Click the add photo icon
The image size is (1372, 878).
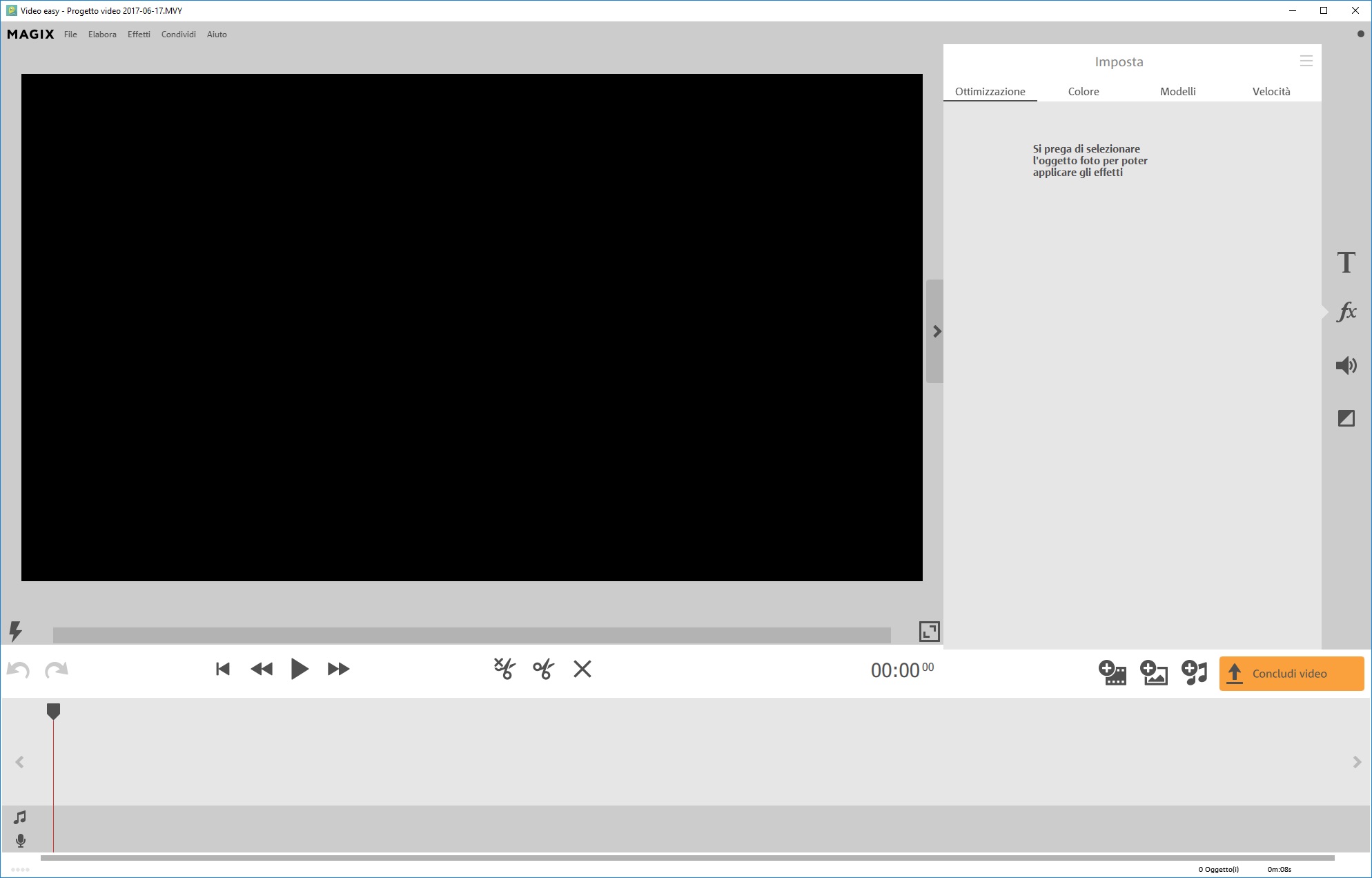[x=1154, y=672]
